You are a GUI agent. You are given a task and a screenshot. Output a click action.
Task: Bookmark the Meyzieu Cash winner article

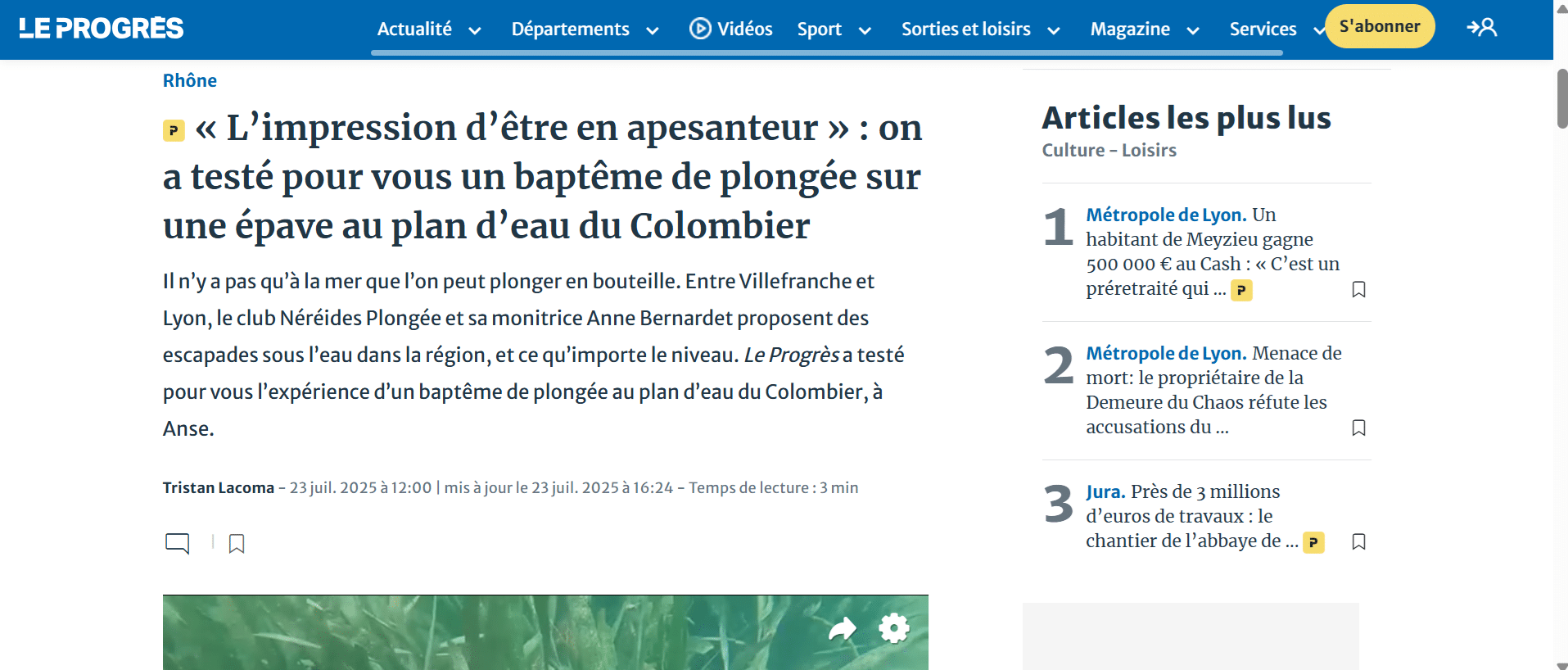[1358, 289]
